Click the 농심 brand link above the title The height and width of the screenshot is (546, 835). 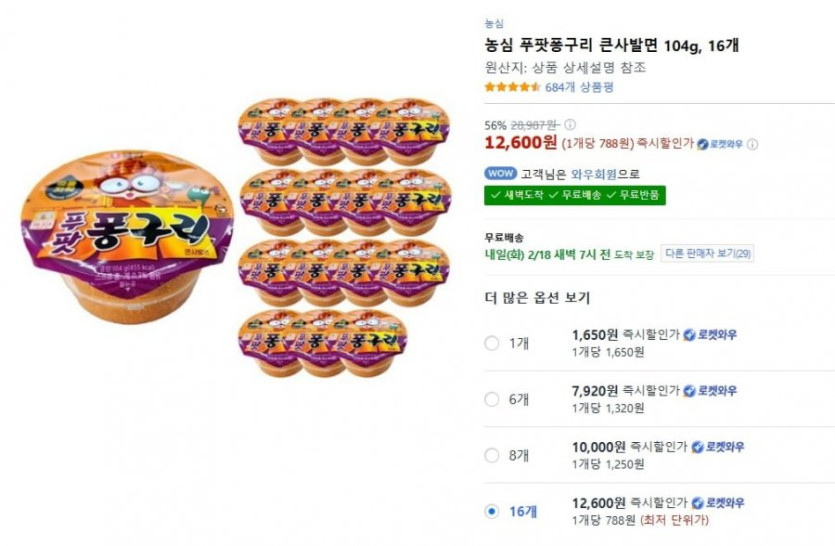(494, 23)
